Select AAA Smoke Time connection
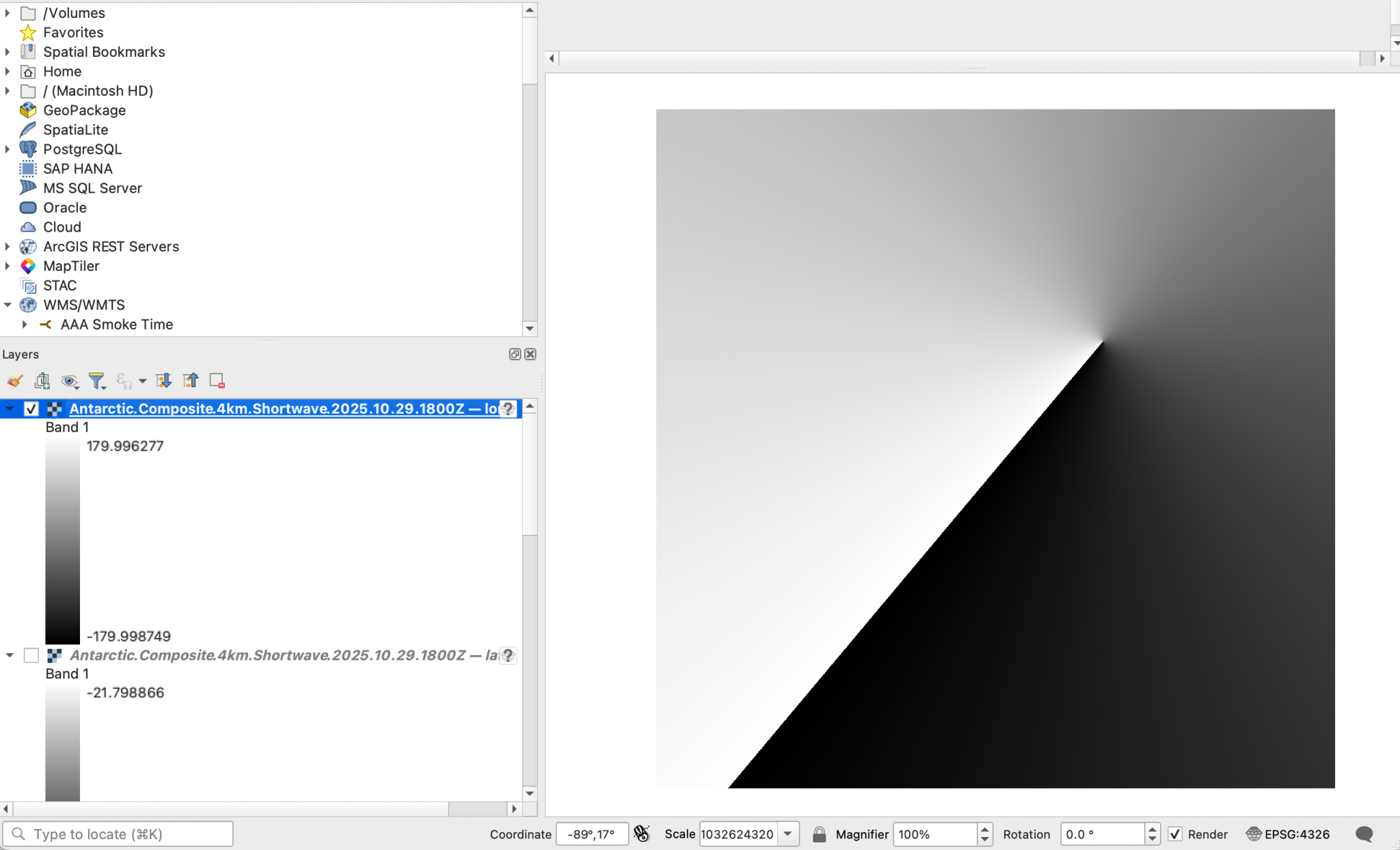This screenshot has width=1400, height=850. pyautogui.click(x=116, y=325)
